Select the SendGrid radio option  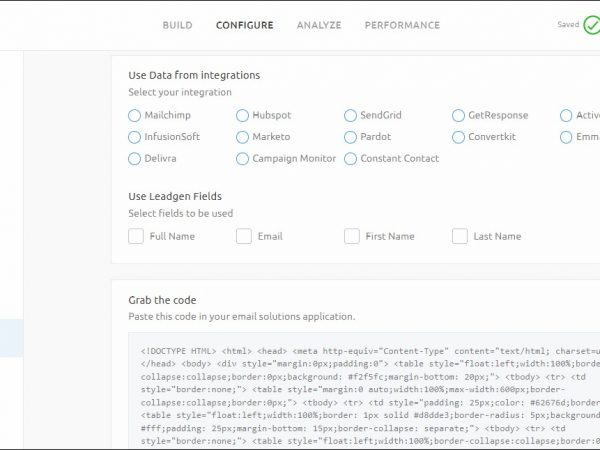[351, 115]
